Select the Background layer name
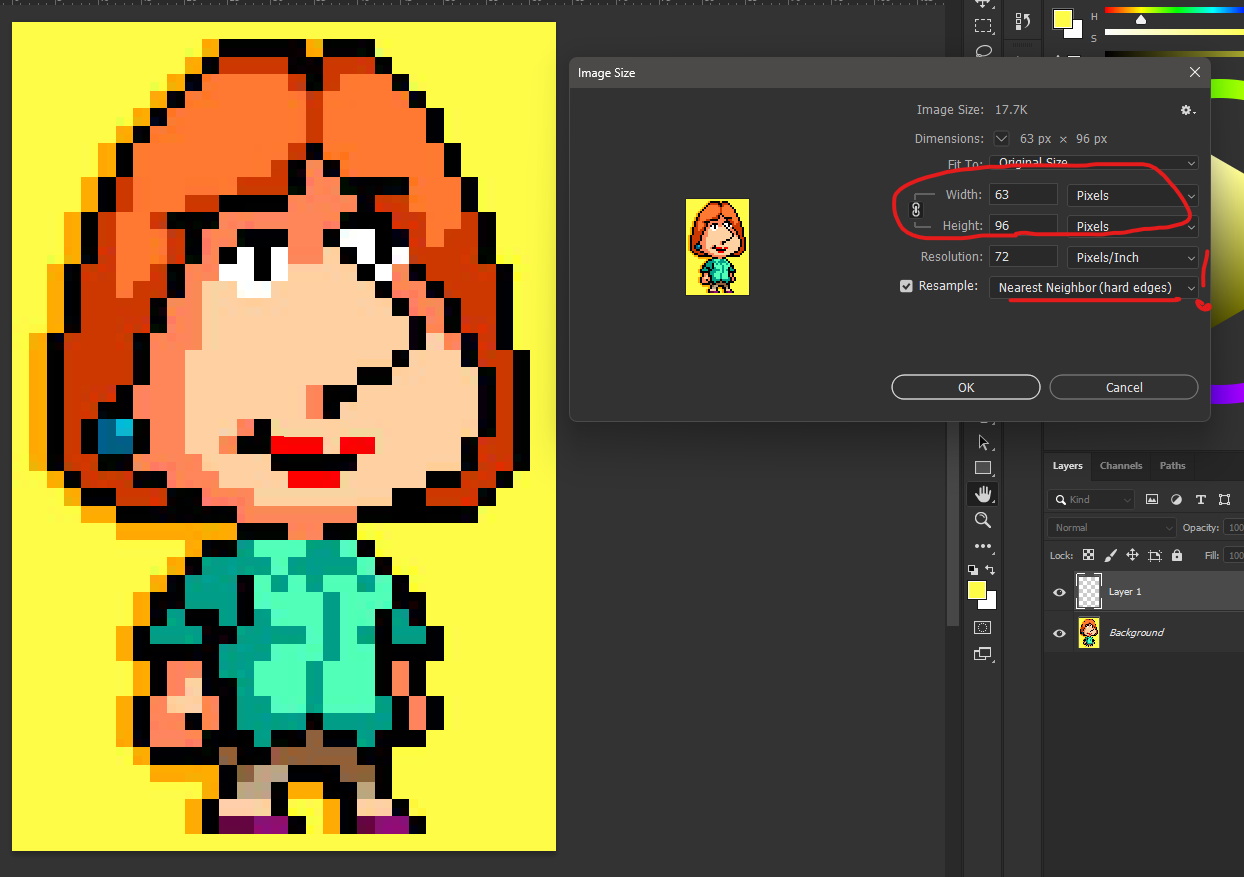 [x=1136, y=633]
